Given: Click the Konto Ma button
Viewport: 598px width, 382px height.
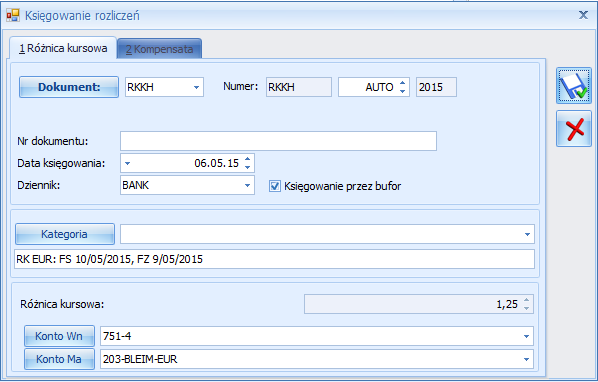Looking at the screenshot, I should [59, 359].
